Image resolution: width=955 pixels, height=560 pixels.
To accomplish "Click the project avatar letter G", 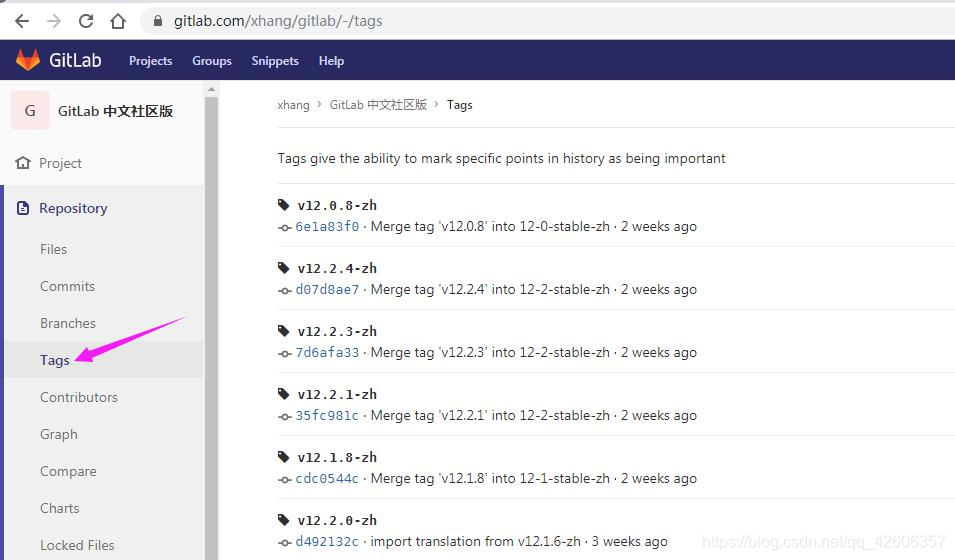I will tap(30, 110).
